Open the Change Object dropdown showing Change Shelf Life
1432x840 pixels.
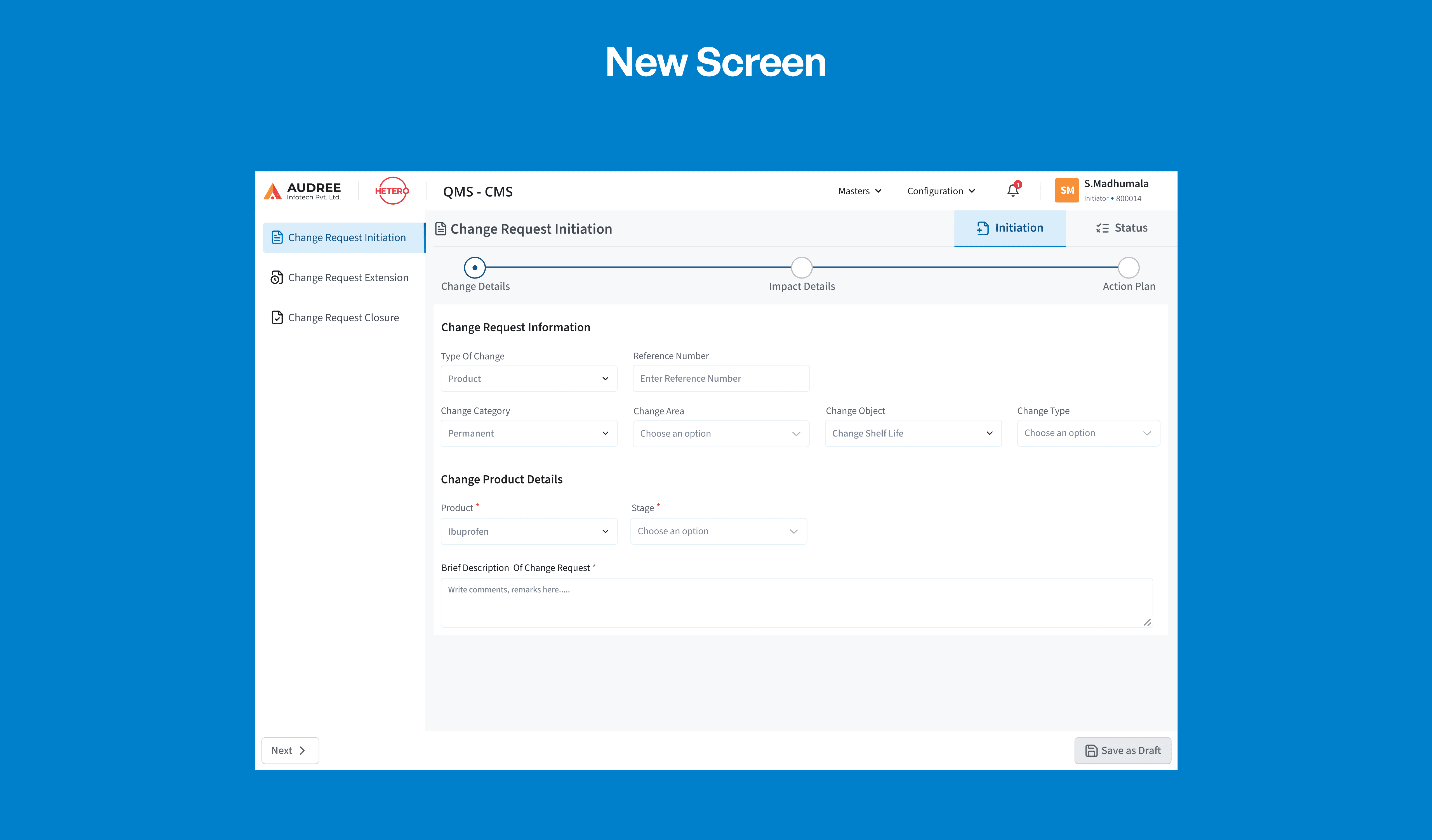(913, 433)
